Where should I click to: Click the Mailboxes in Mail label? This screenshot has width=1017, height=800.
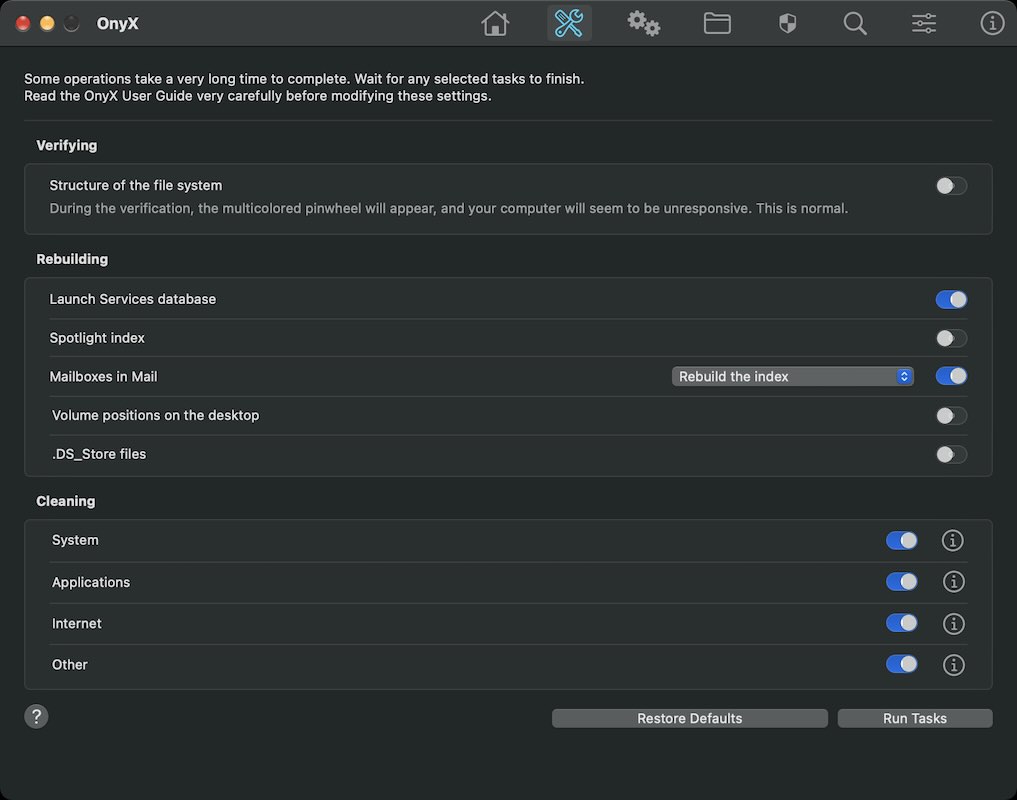pos(104,376)
